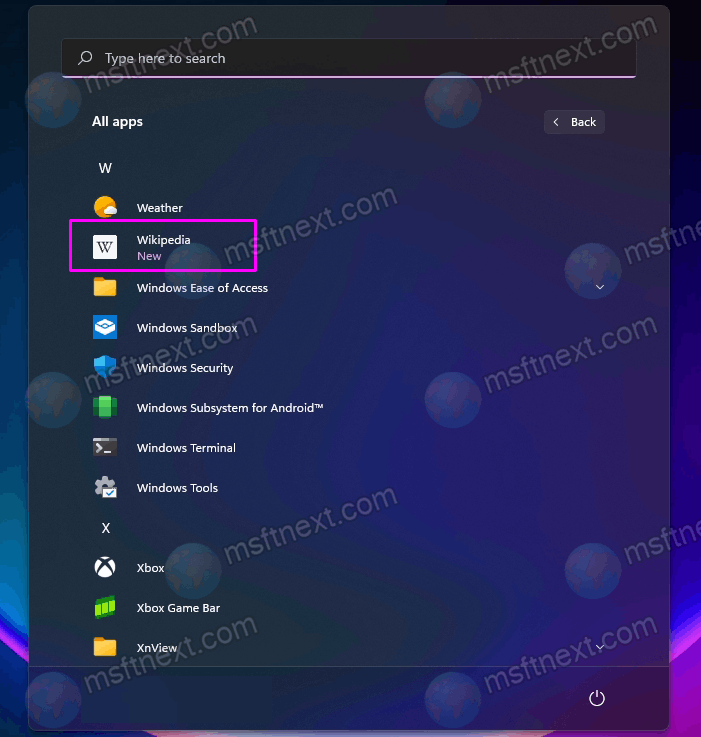The image size is (701, 737).
Task: Click the power button icon
Action: coord(597,698)
